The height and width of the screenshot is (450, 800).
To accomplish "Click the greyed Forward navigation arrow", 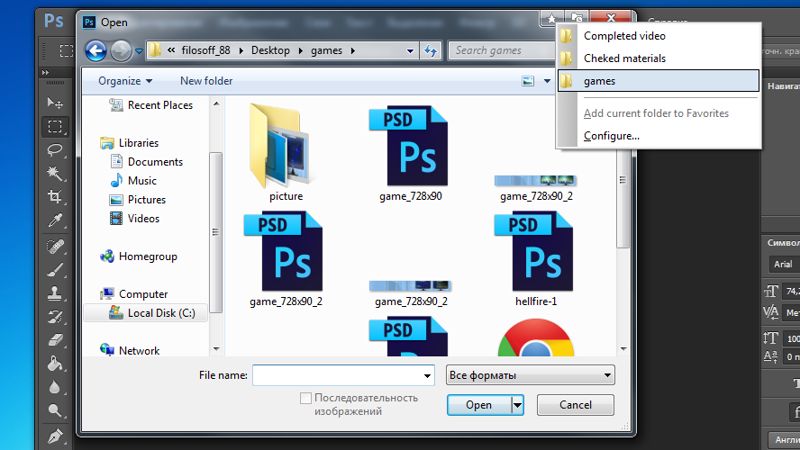I will pos(121,51).
